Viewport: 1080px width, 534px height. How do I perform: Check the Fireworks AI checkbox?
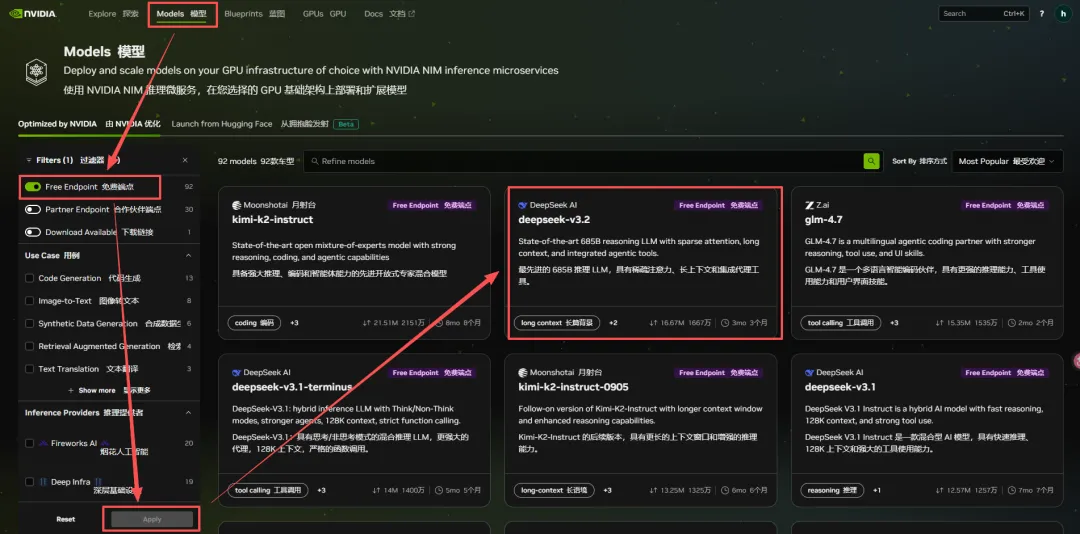point(30,443)
